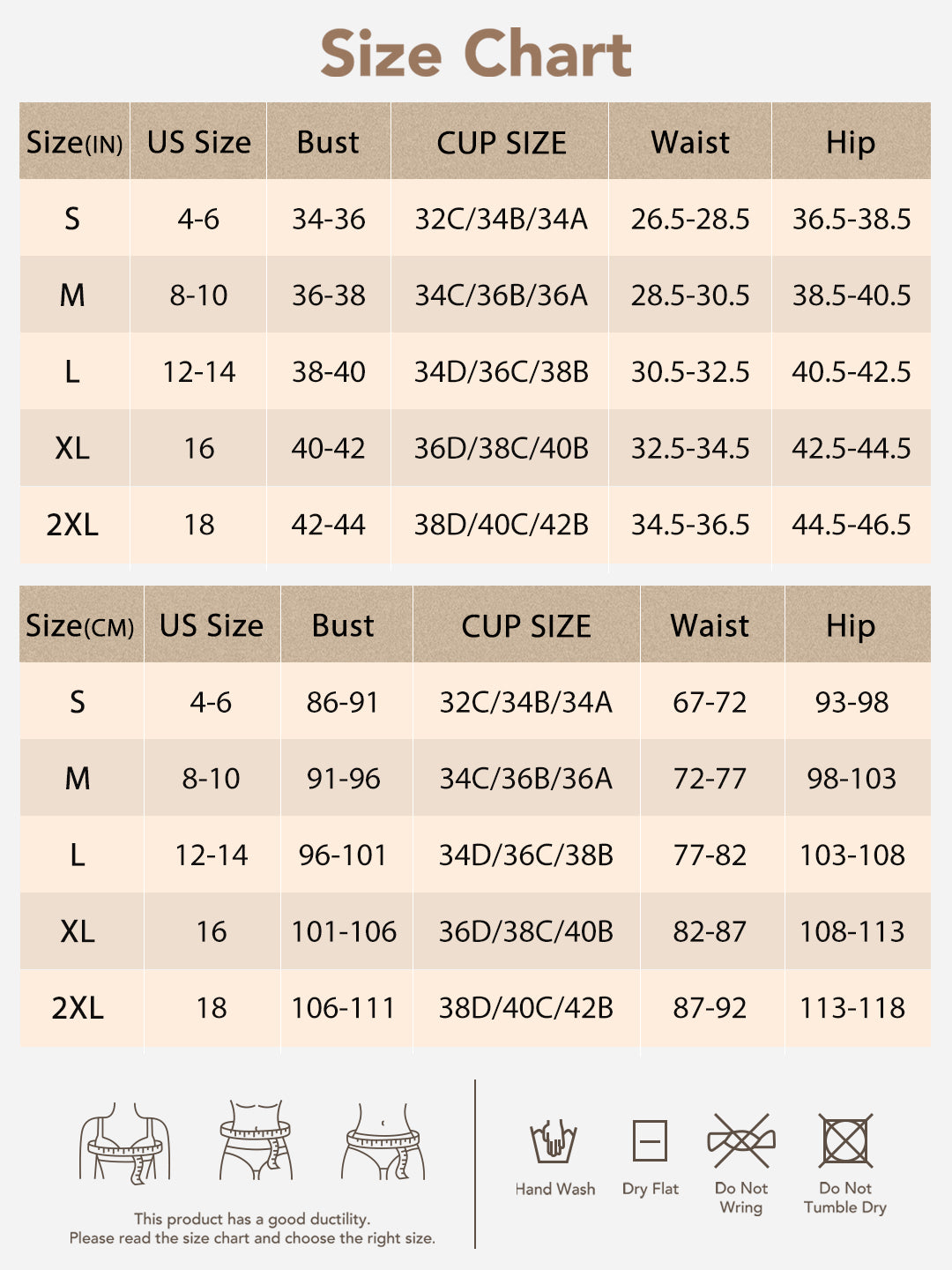This screenshot has height=1270, width=952.
Task: Select the Size(CM) column header
Action: click(x=80, y=625)
